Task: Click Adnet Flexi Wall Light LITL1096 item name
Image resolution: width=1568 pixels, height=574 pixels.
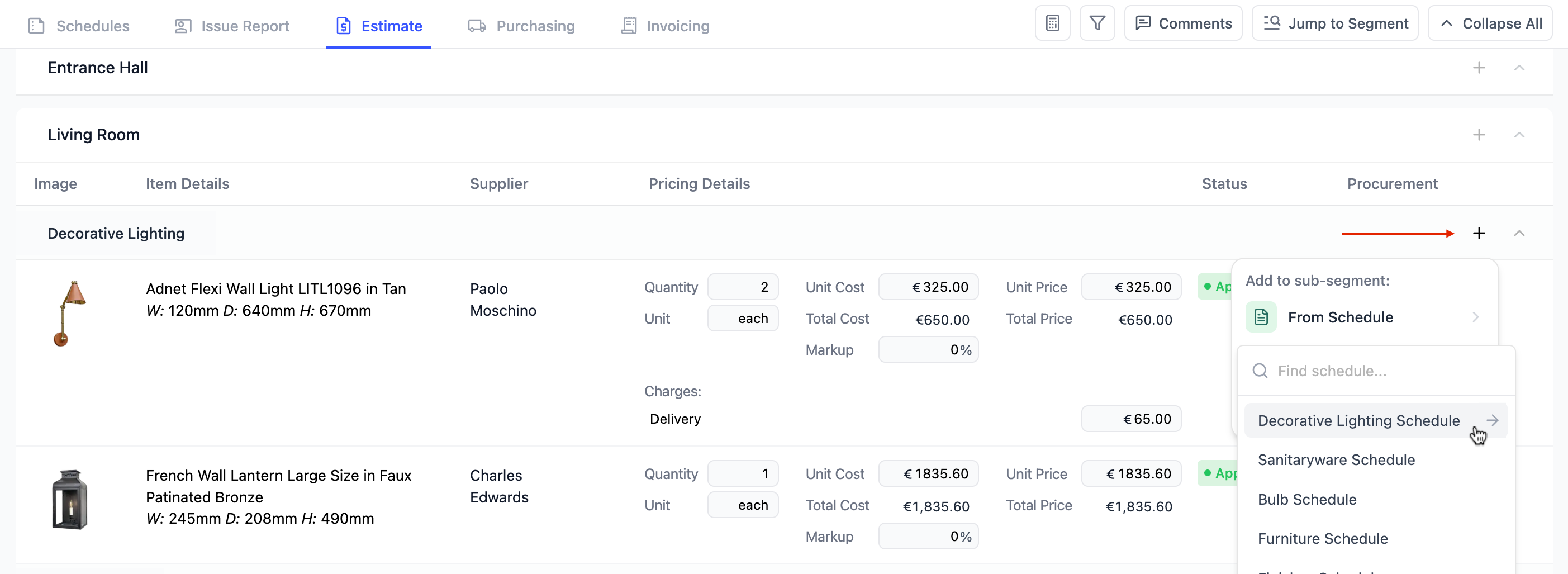Action: [x=275, y=288]
